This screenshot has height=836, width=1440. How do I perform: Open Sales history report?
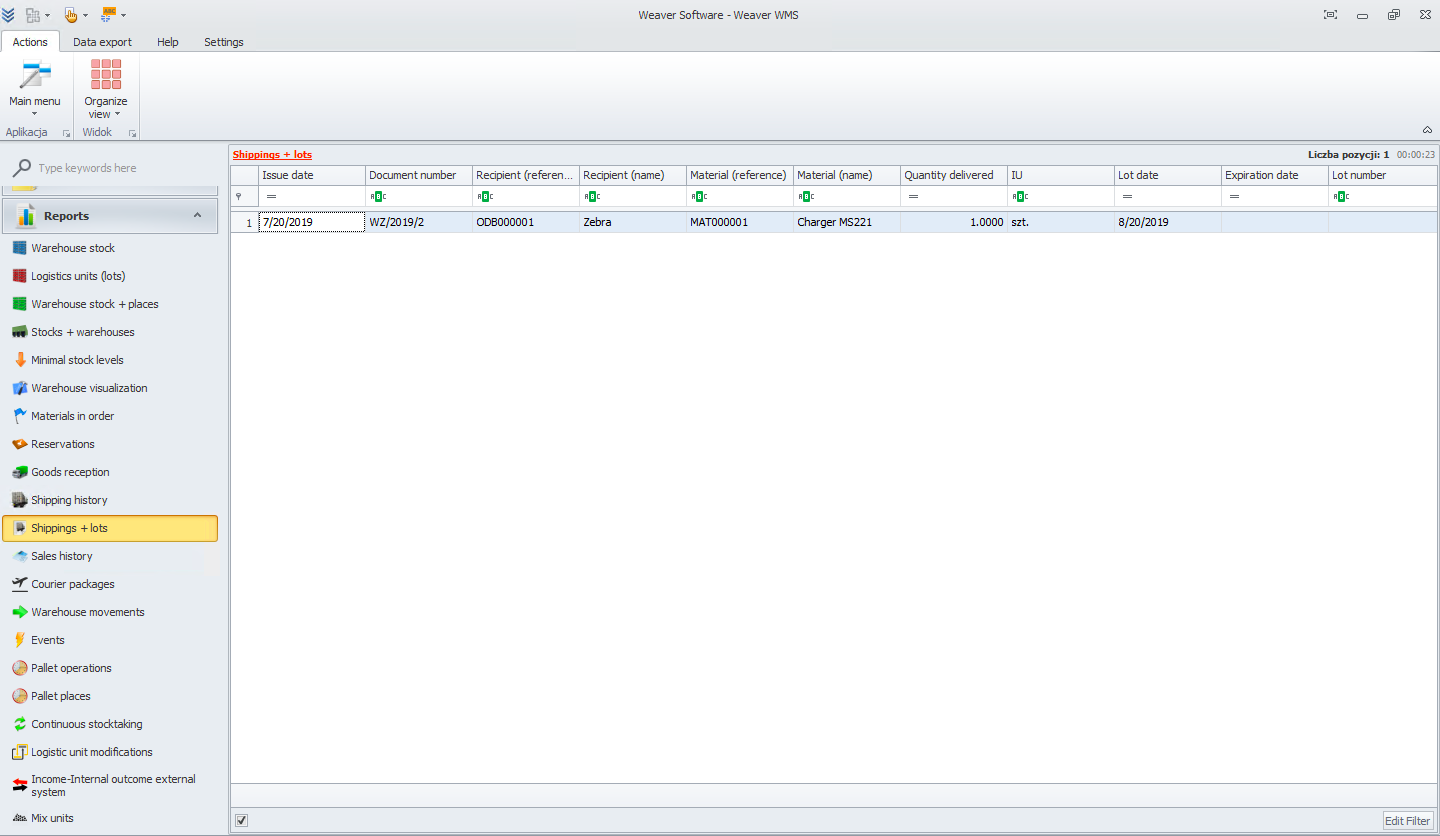click(110, 556)
